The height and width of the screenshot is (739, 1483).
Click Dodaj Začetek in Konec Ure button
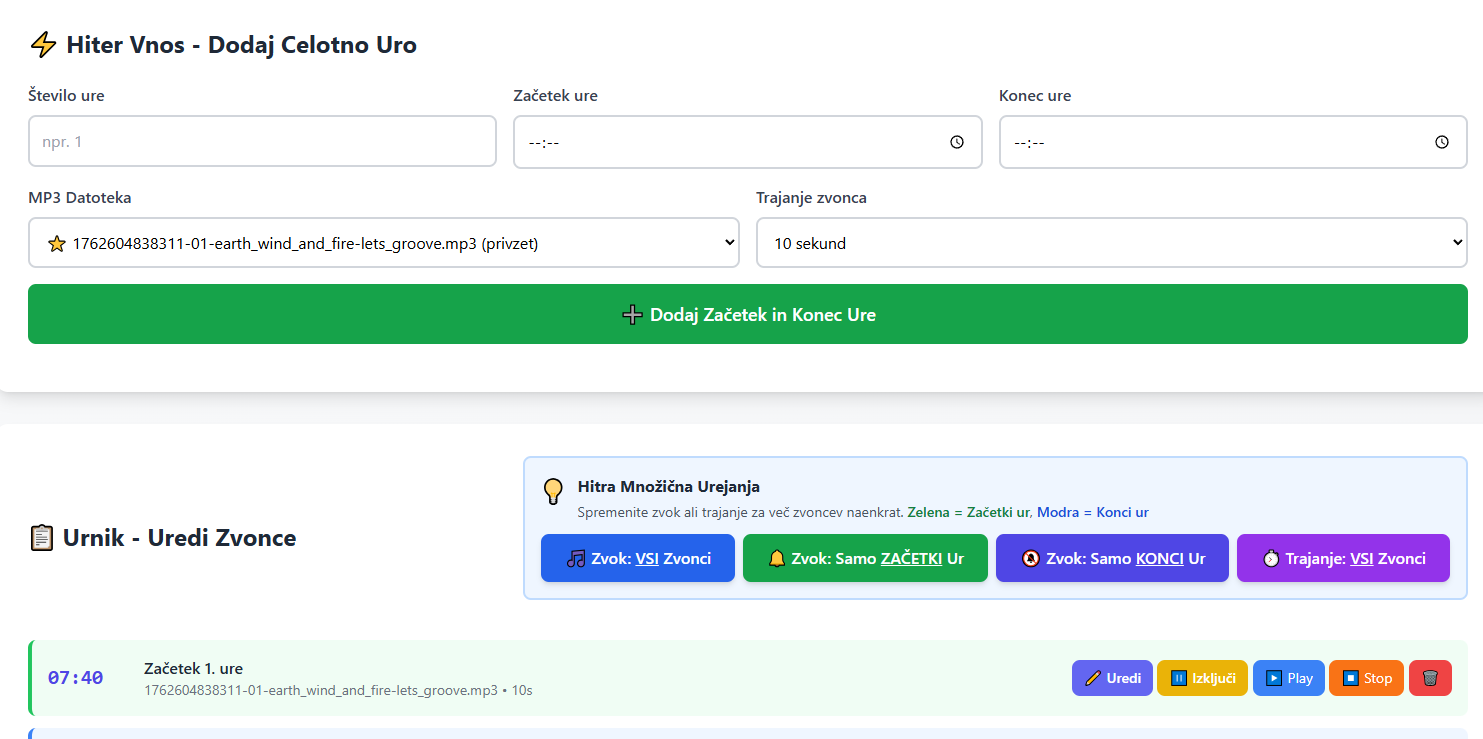click(747, 314)
